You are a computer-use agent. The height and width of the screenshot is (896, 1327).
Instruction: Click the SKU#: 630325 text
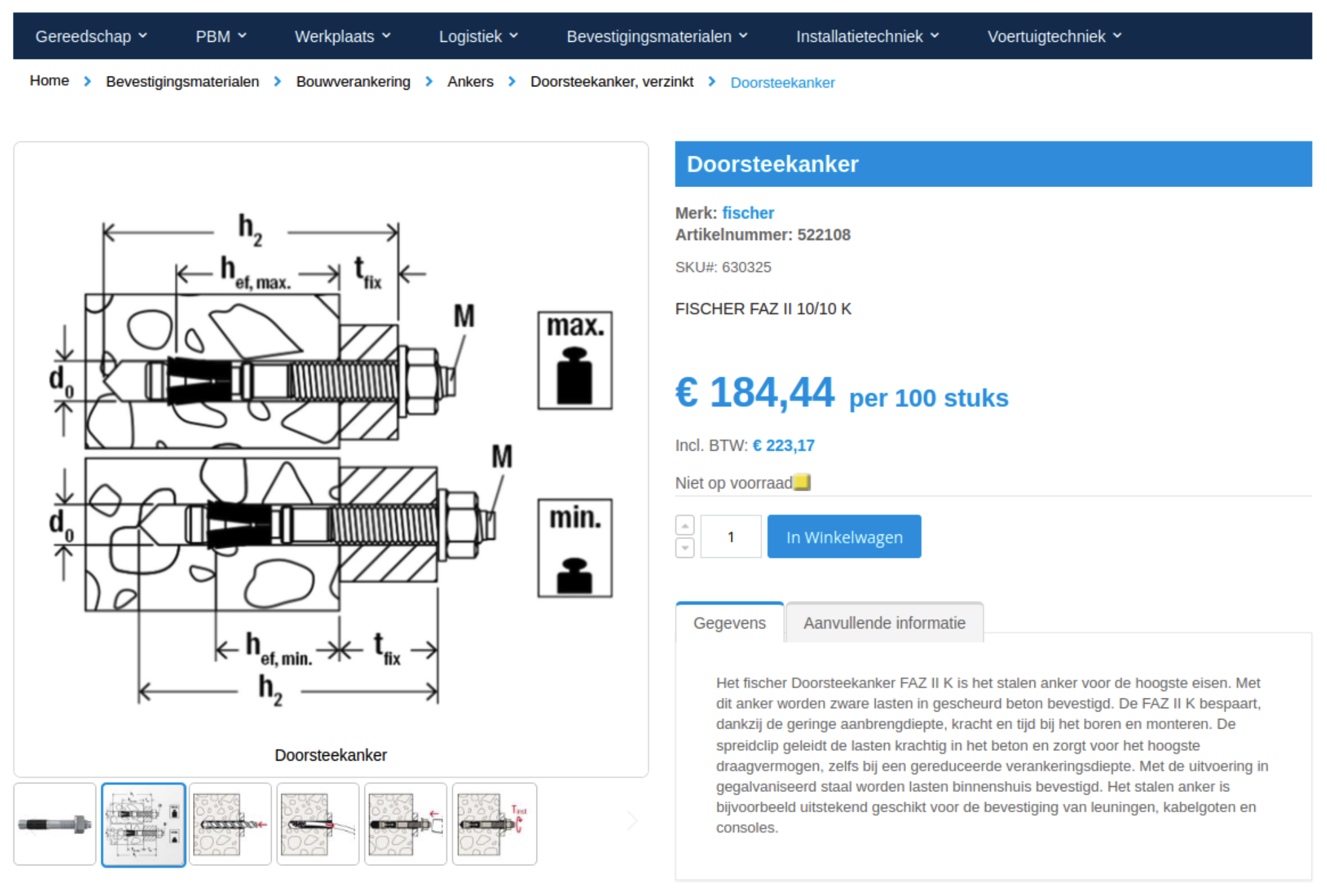(723, 267)
